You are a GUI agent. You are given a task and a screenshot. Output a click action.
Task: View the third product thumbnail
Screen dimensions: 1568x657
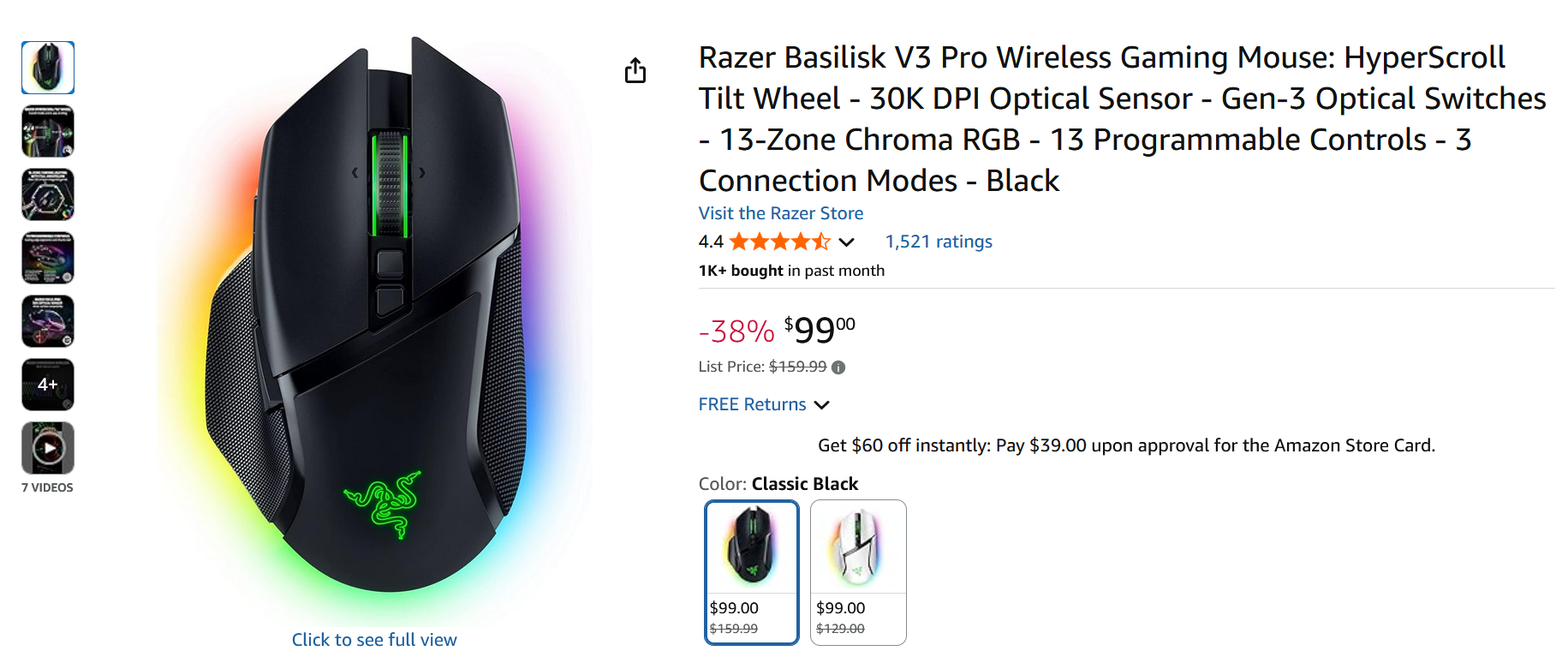pyautogui.click(x=48, y=194)
